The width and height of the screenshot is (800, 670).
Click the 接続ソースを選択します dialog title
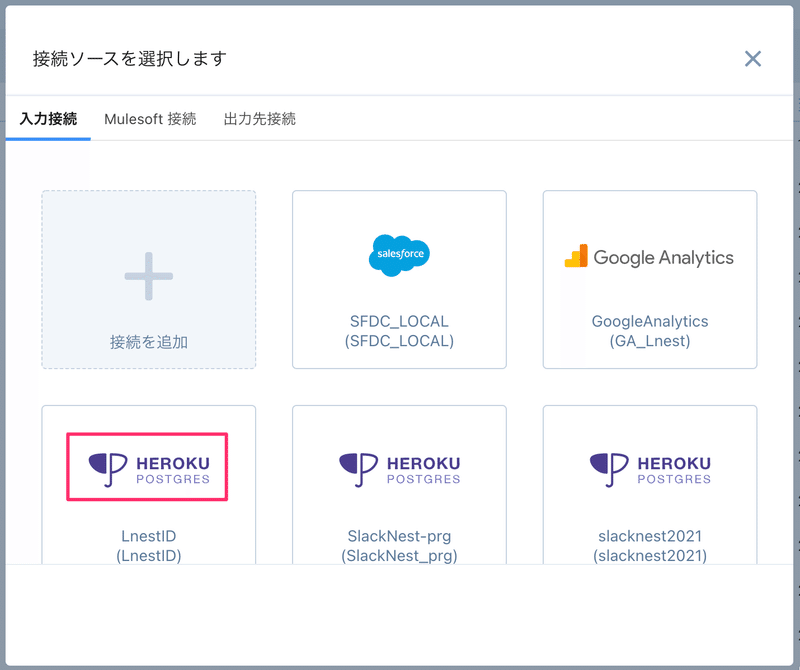[130, 59]
